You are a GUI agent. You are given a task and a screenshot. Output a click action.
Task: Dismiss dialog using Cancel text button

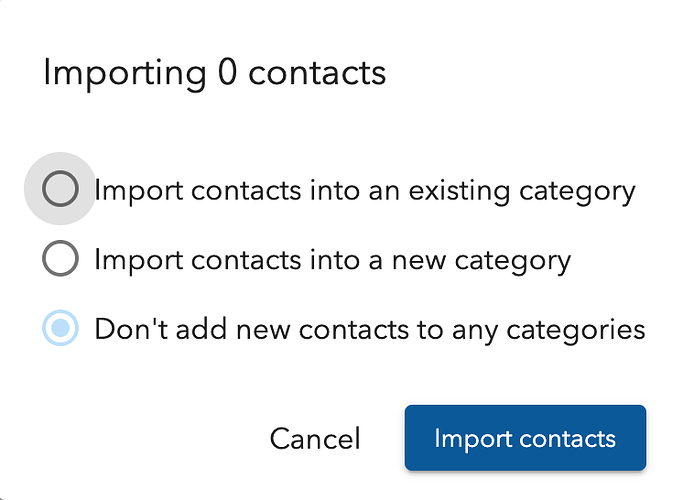click(315, 439)
